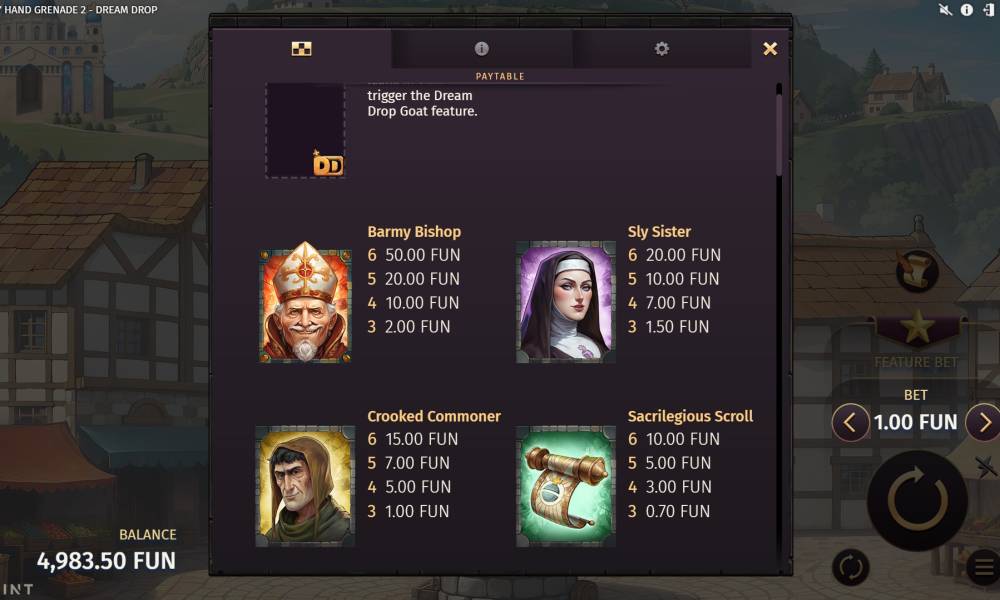
Task: Click the Crooked Commoner symbol image
Action: (305, 486)
